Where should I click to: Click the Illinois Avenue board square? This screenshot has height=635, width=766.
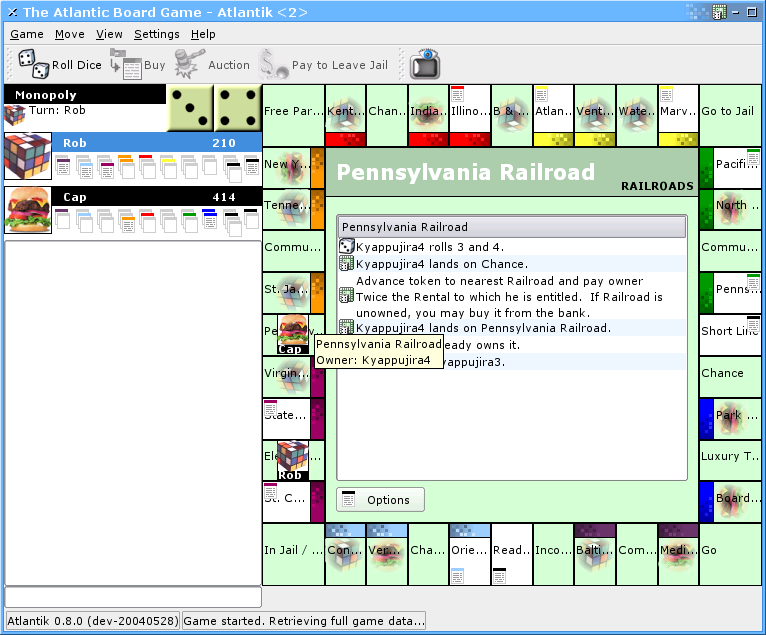pyautogui.click(x=470, y=115)
